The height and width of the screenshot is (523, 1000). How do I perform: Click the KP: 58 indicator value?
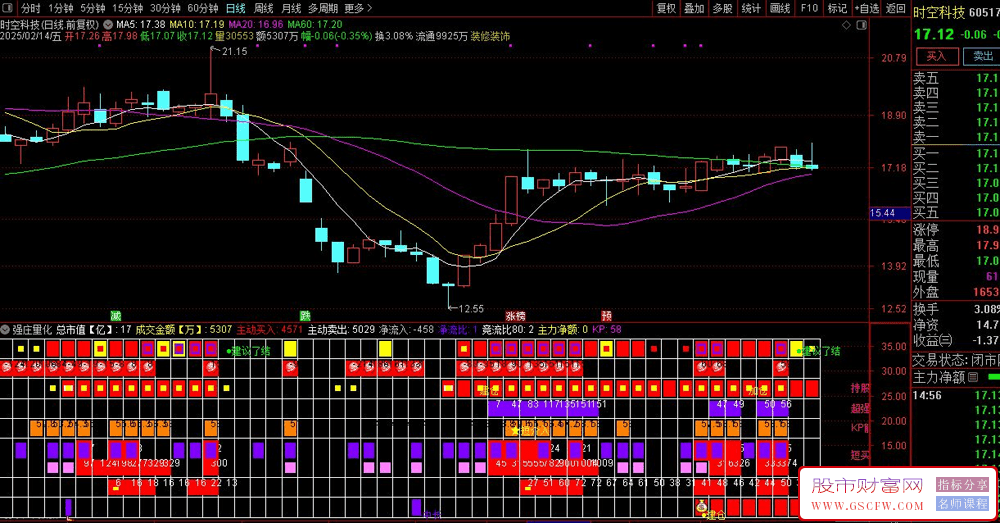(607, 330)
